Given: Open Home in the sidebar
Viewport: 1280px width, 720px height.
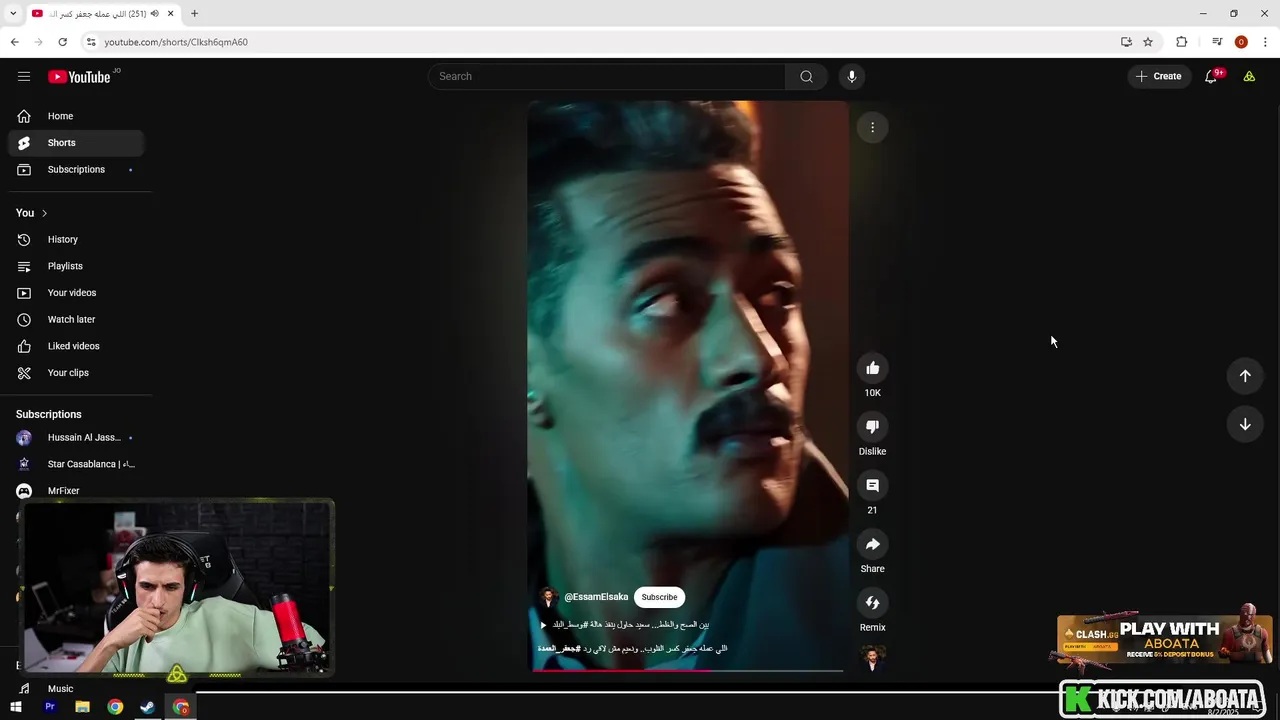Looking at the screenshot, I should click(x=76, y=116).
